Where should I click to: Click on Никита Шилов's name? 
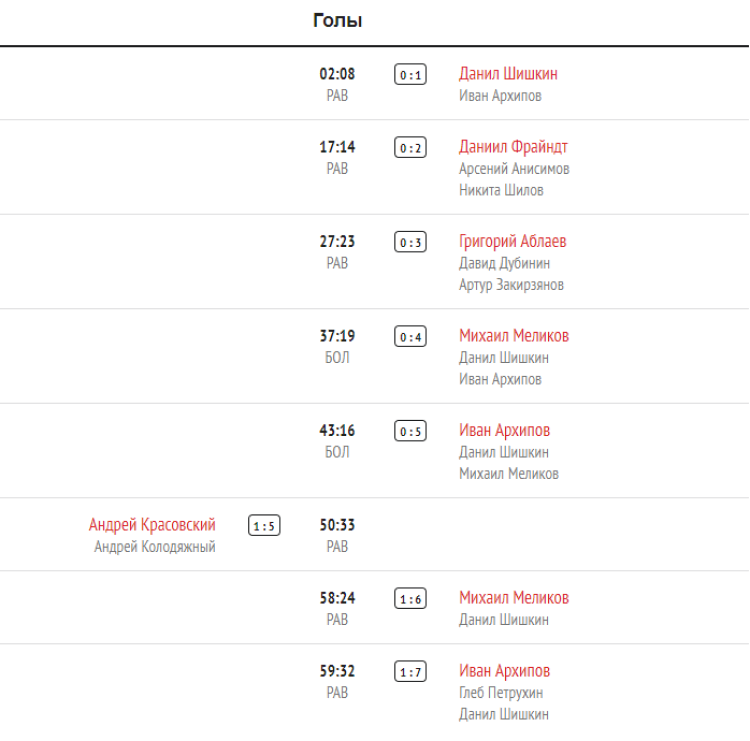point(501,190)
